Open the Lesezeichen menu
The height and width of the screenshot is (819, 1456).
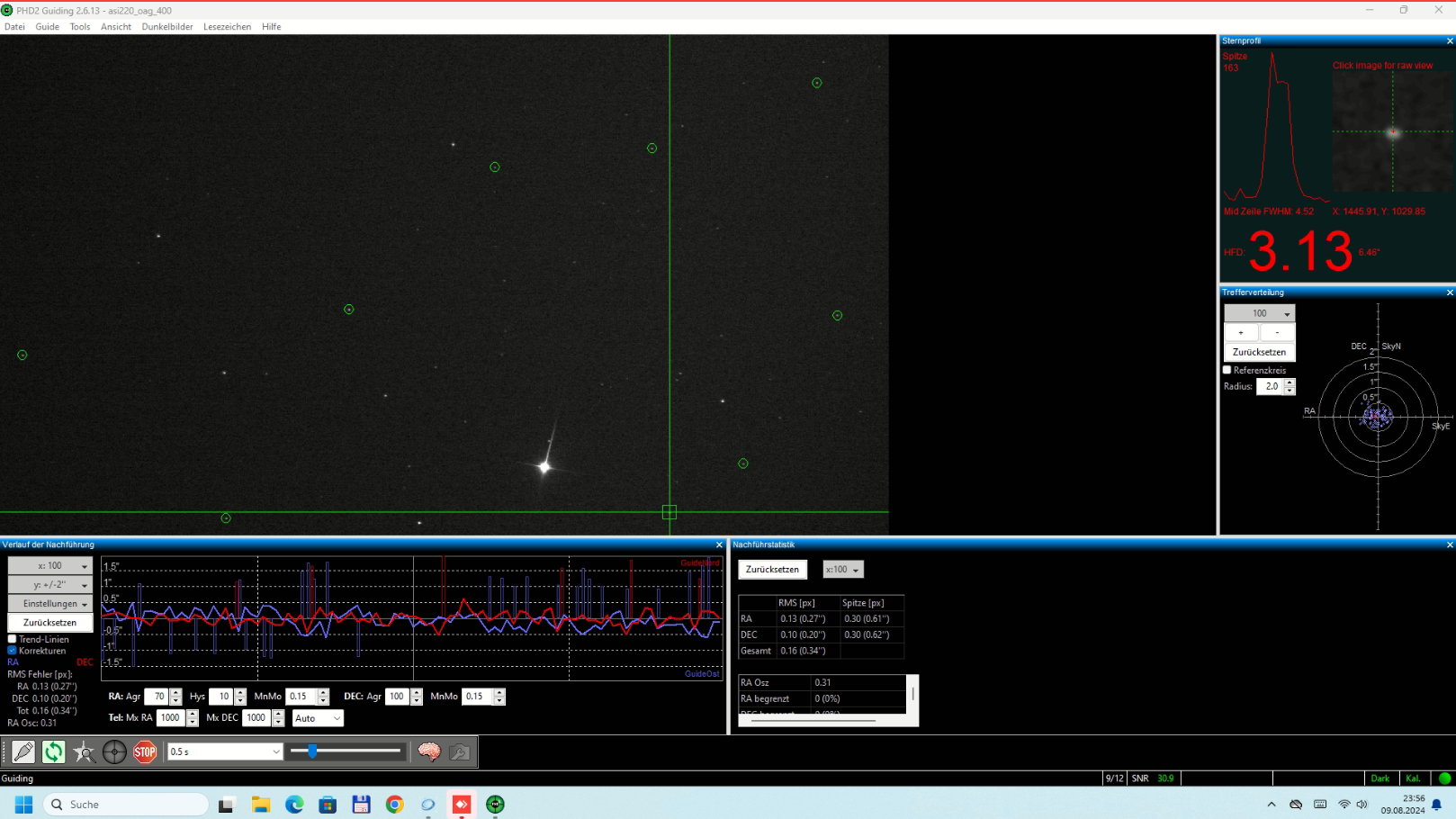(x=228, y=27)
